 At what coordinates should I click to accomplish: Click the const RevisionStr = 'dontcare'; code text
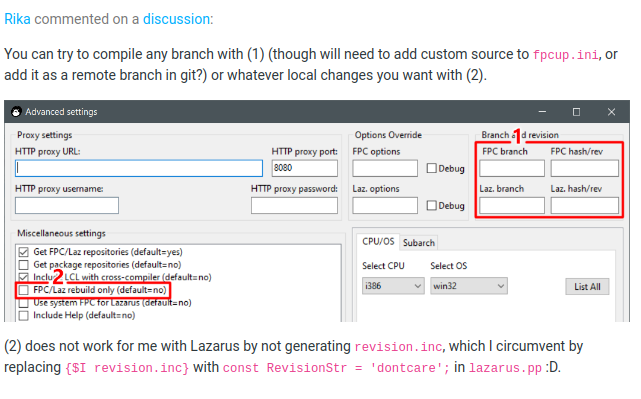click(x=336, y=368)
